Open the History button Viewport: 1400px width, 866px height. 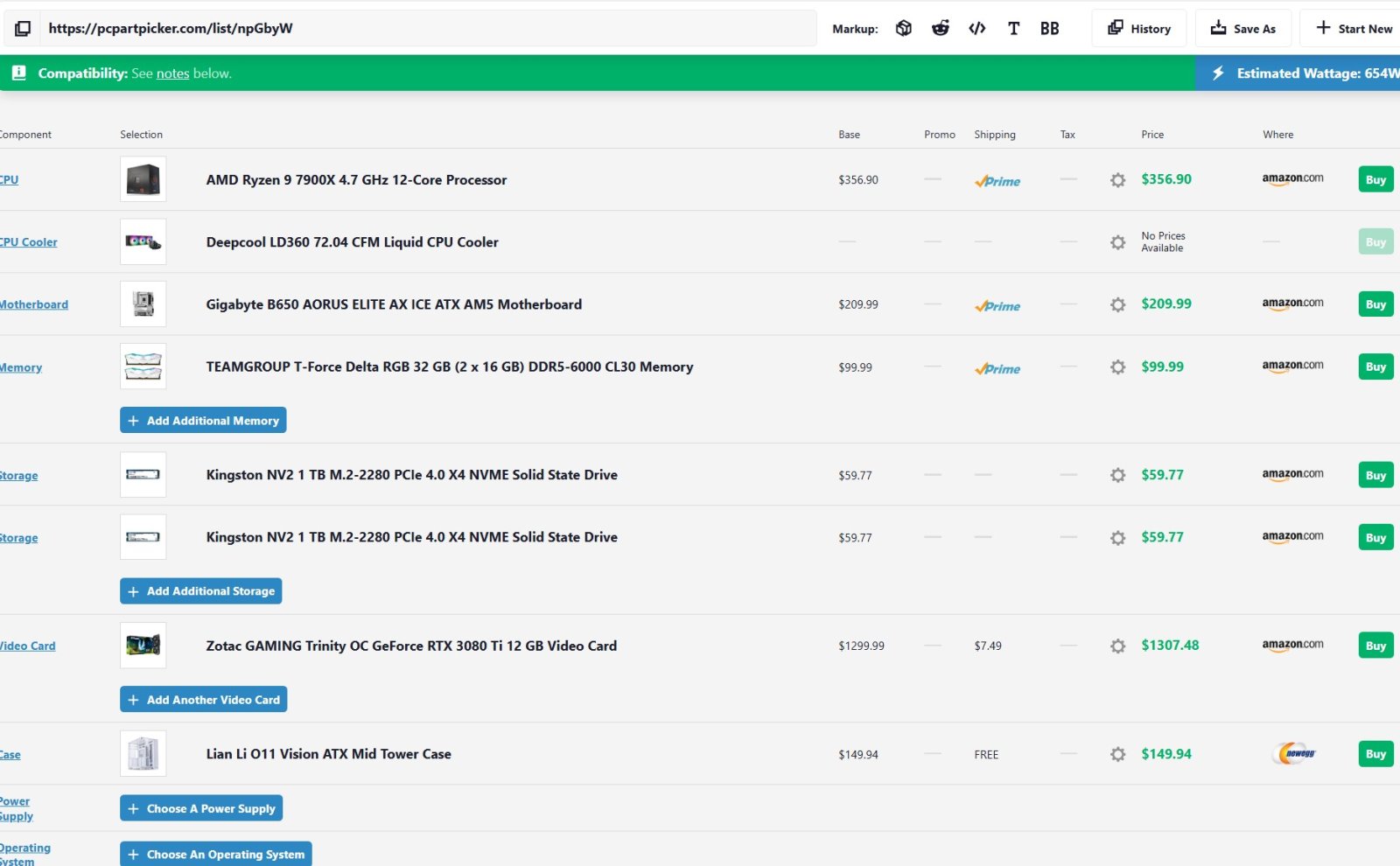1138,28
